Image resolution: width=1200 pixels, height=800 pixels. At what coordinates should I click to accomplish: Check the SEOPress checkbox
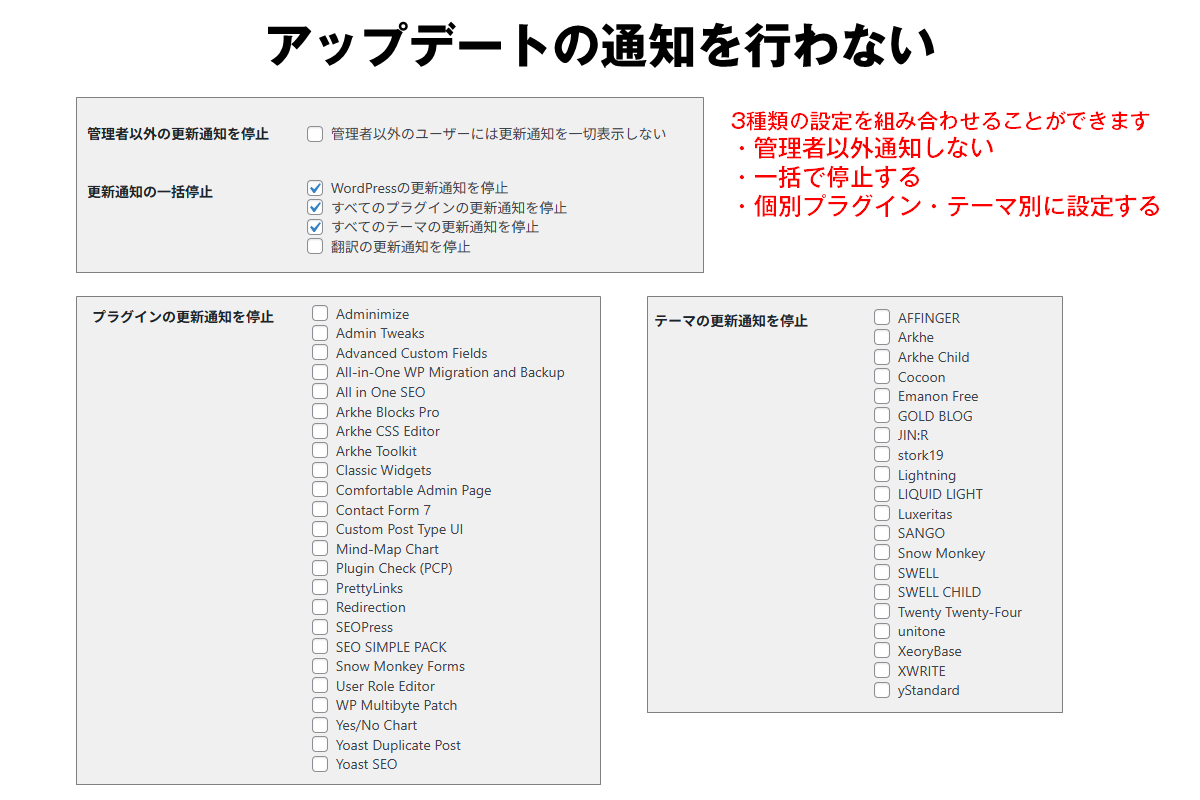[320, 627]
